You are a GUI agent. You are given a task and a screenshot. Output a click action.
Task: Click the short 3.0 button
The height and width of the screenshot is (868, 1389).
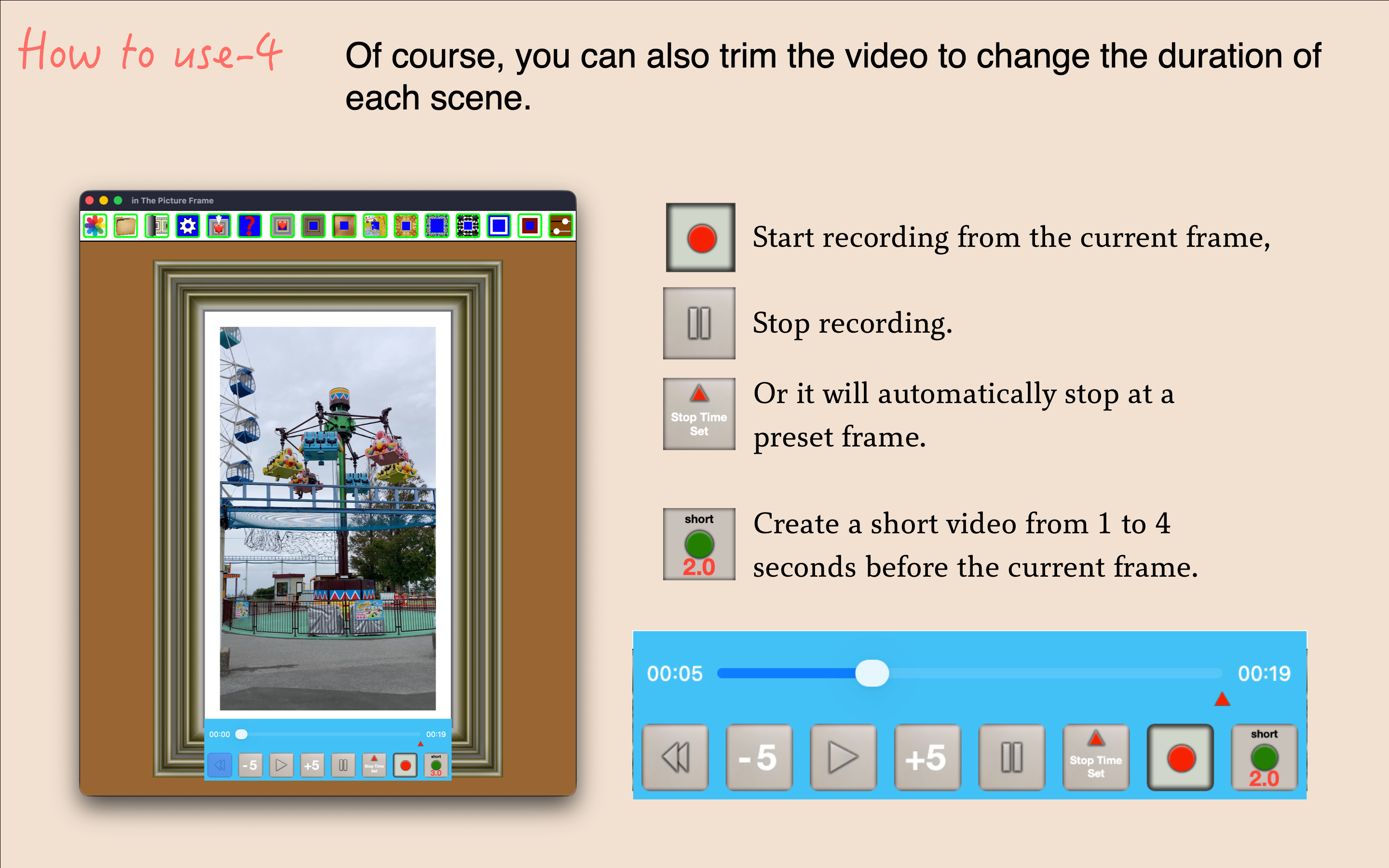436,765
